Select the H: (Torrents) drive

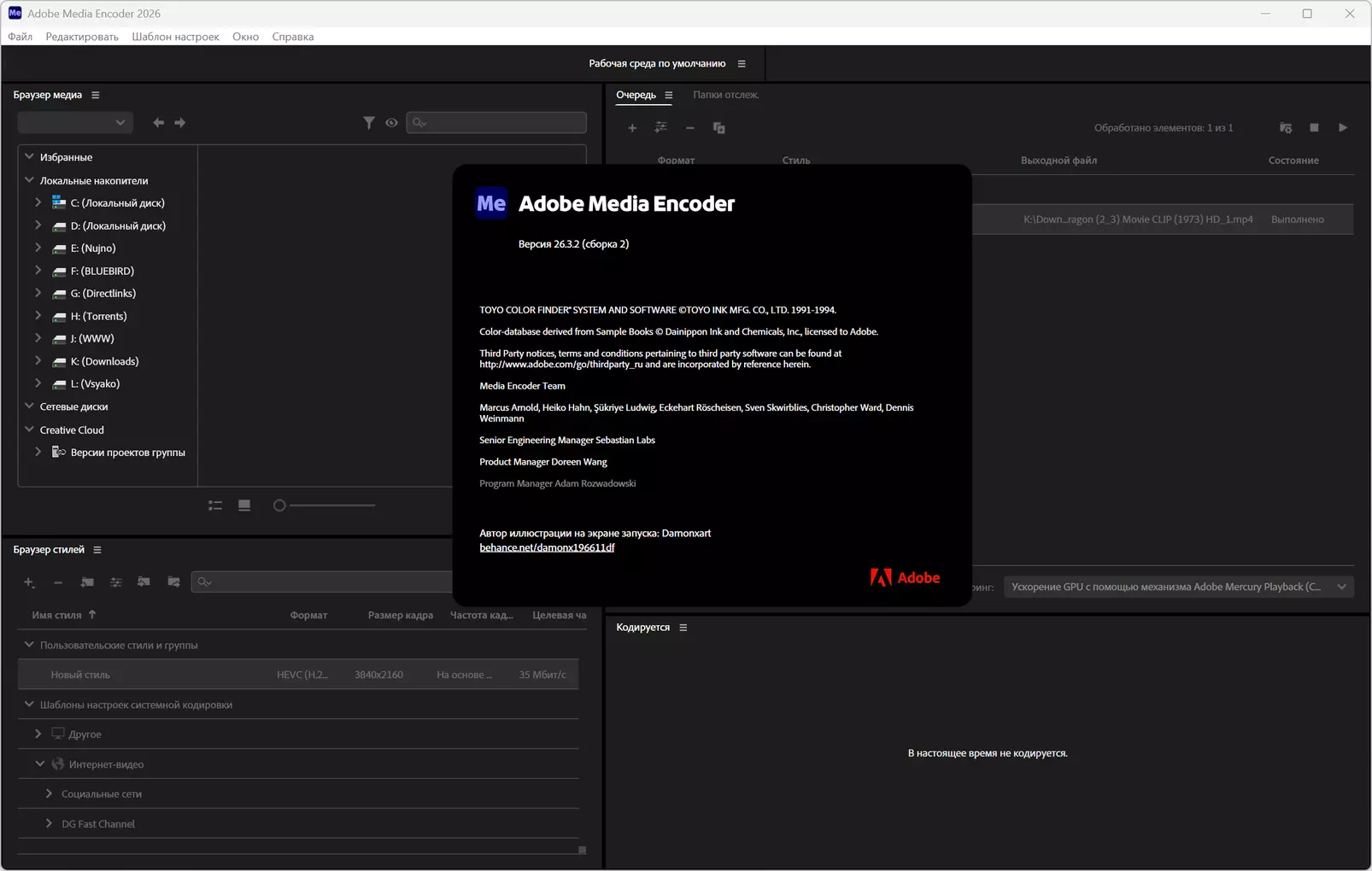[x=99, y=316]
